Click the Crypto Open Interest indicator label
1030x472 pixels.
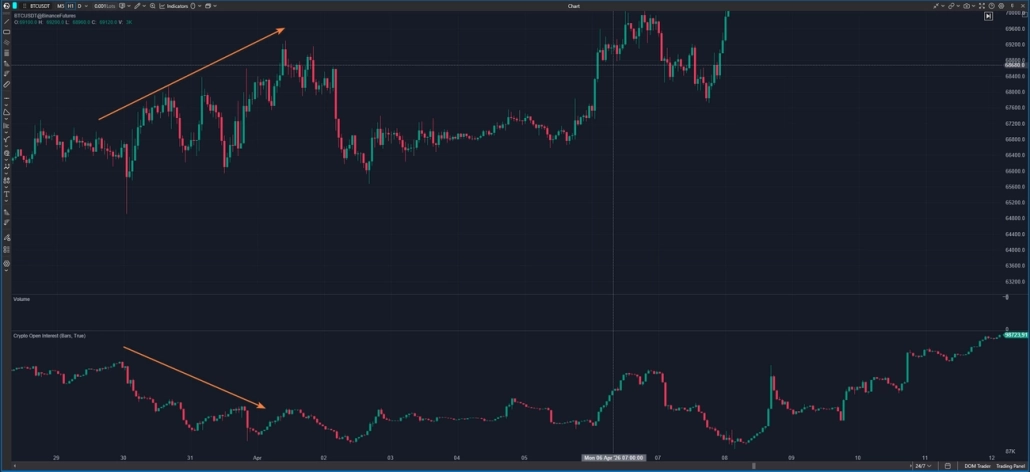pyautogui.click(x=50, y=335)
